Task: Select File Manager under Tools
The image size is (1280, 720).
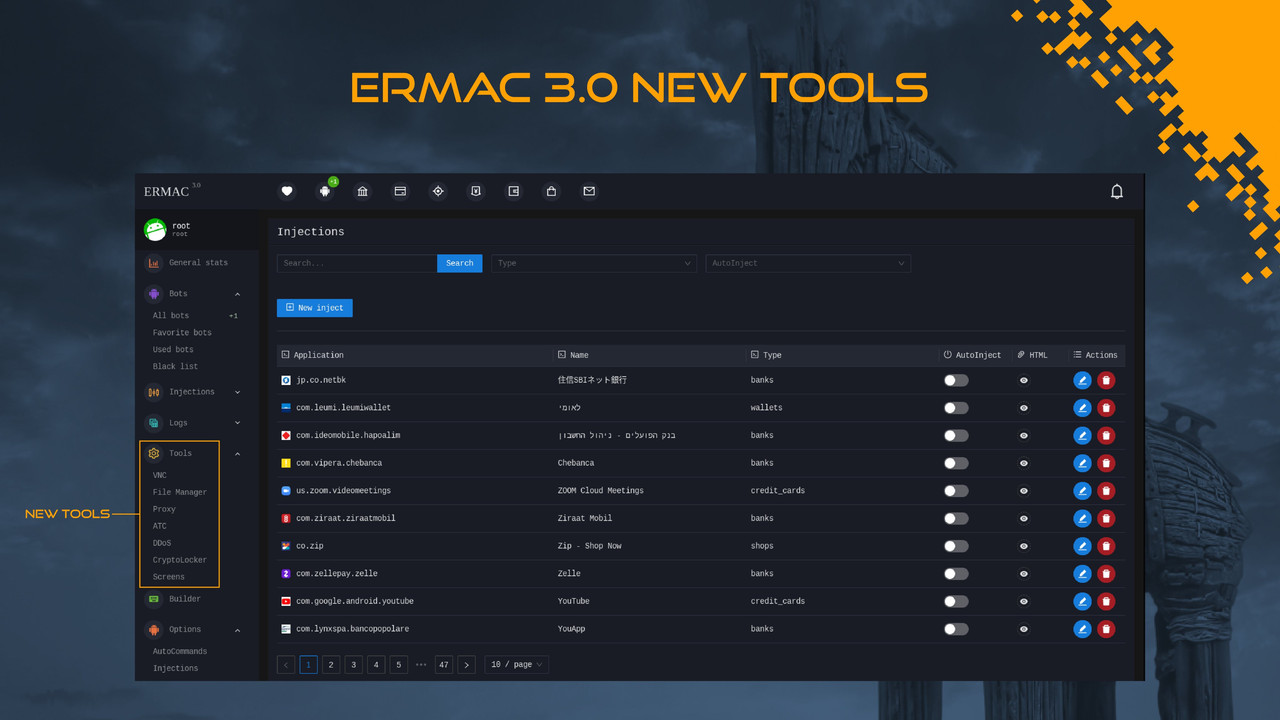Action: [180, 493]
